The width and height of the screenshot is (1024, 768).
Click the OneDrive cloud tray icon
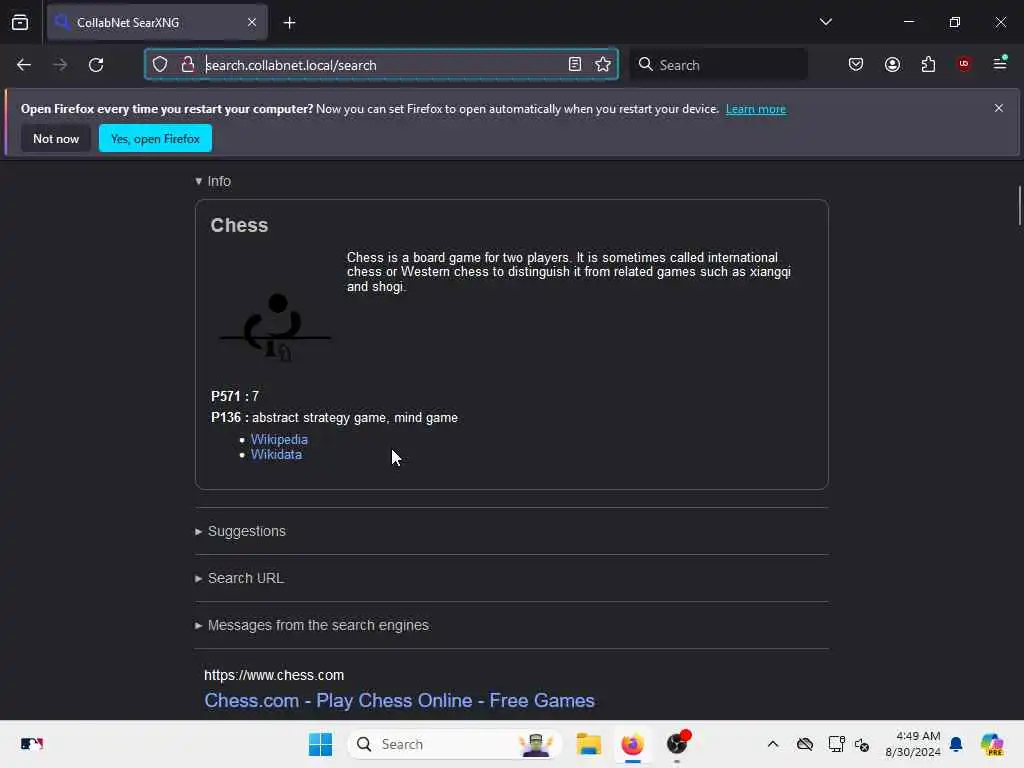click(805, 744)
